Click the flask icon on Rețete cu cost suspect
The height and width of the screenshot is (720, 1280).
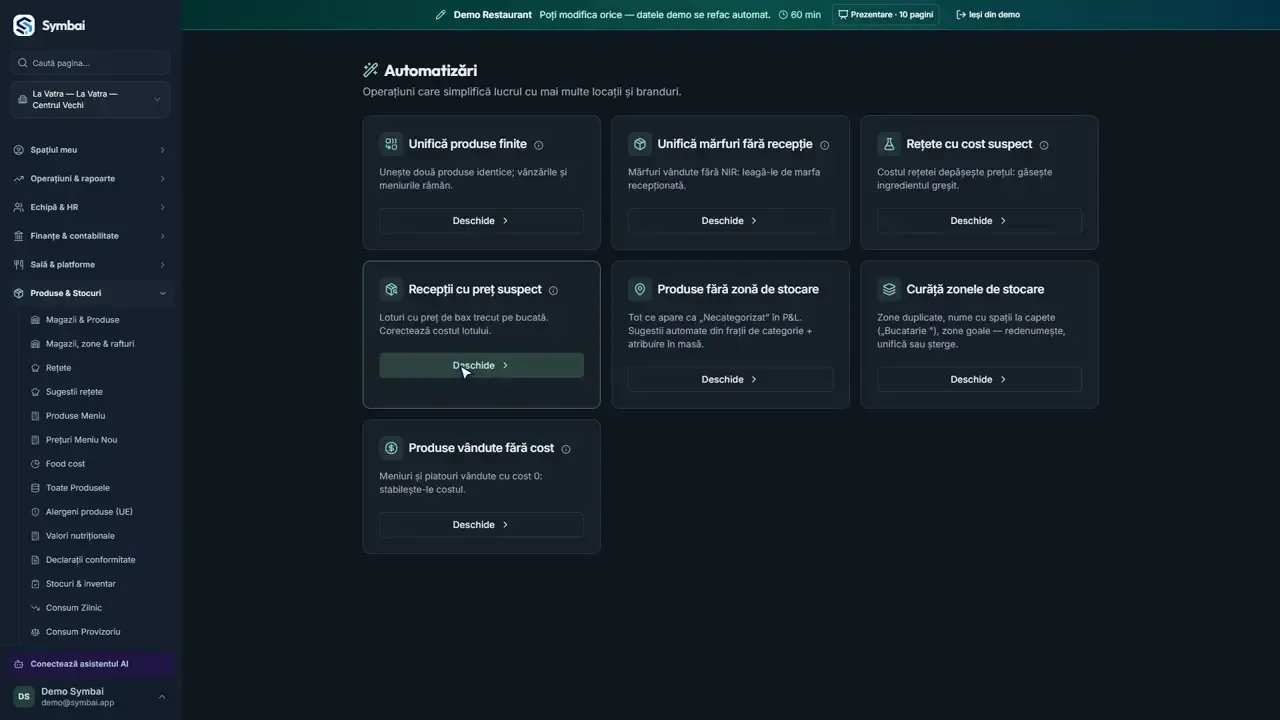click(889, 144)
